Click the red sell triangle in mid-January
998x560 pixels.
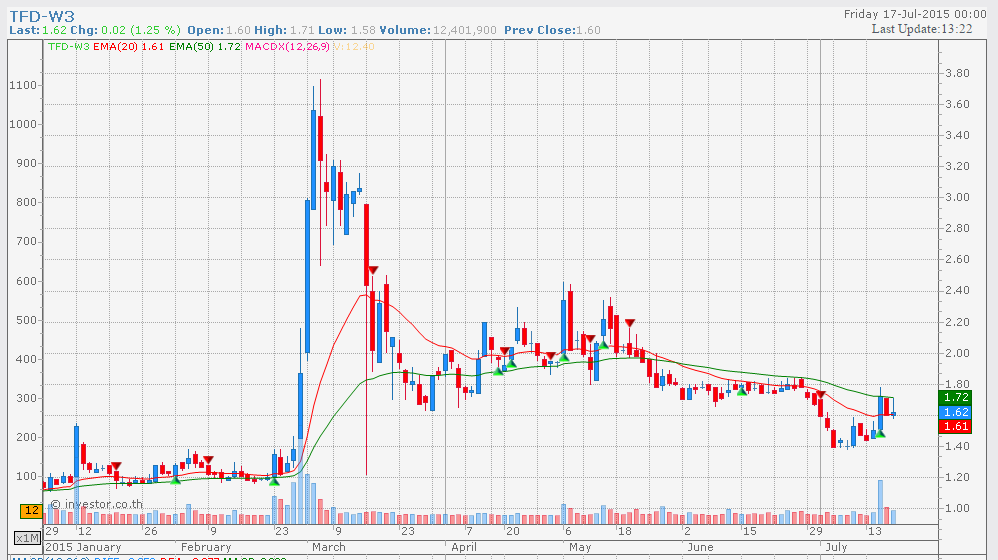coord(116,466)
